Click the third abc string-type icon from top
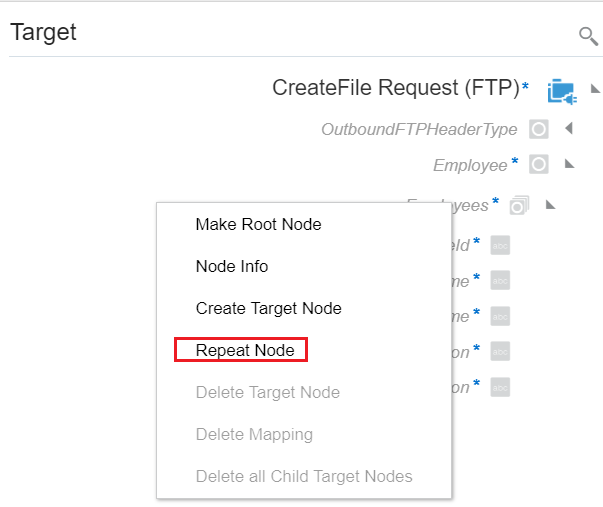 pyautogui.click(x=501, y=316)
